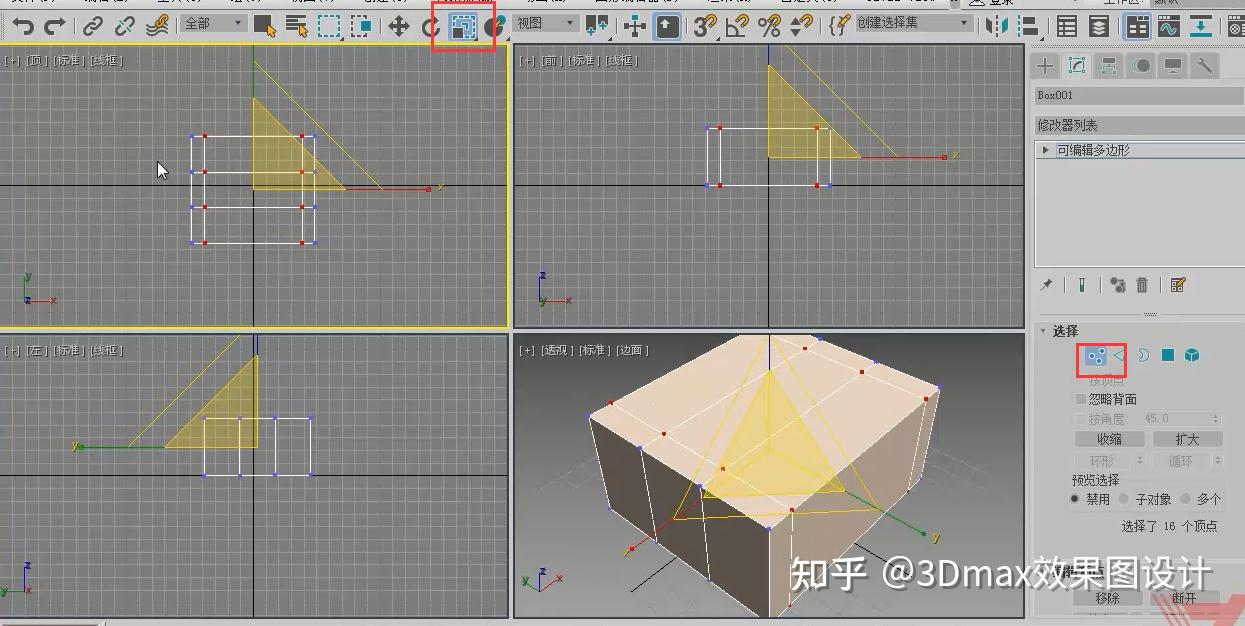The height and width of the screenshot is (626, 1245).
Task: Activate the Select and Rotate tool
Action: [x=431, y=25]
